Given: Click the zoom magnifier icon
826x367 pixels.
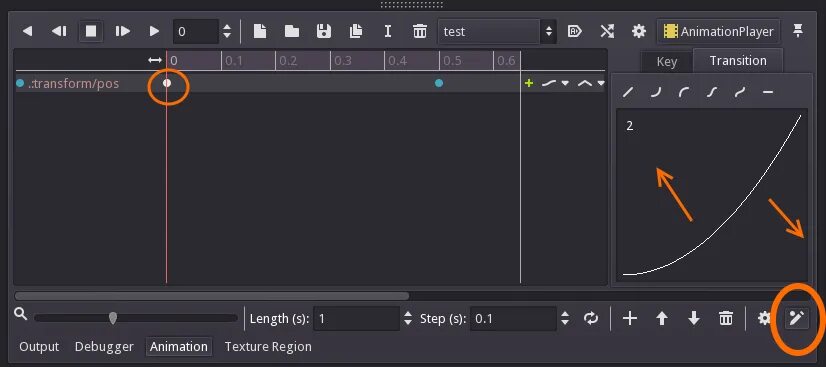Looking at the screenshot, I should [x=21, y=314].
